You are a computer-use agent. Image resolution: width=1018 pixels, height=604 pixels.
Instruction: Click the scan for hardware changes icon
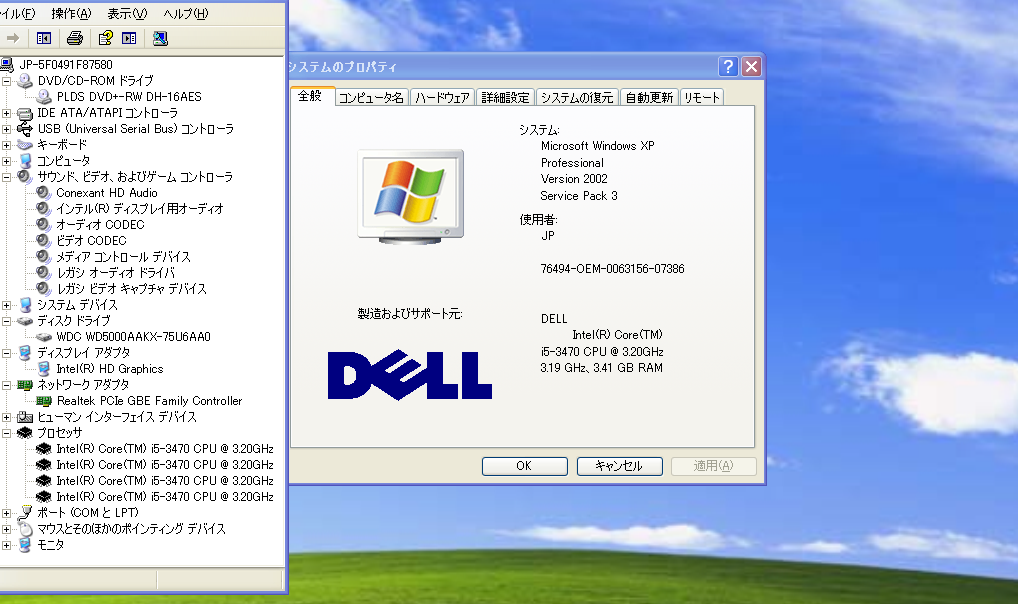click(x=160, y=38)
